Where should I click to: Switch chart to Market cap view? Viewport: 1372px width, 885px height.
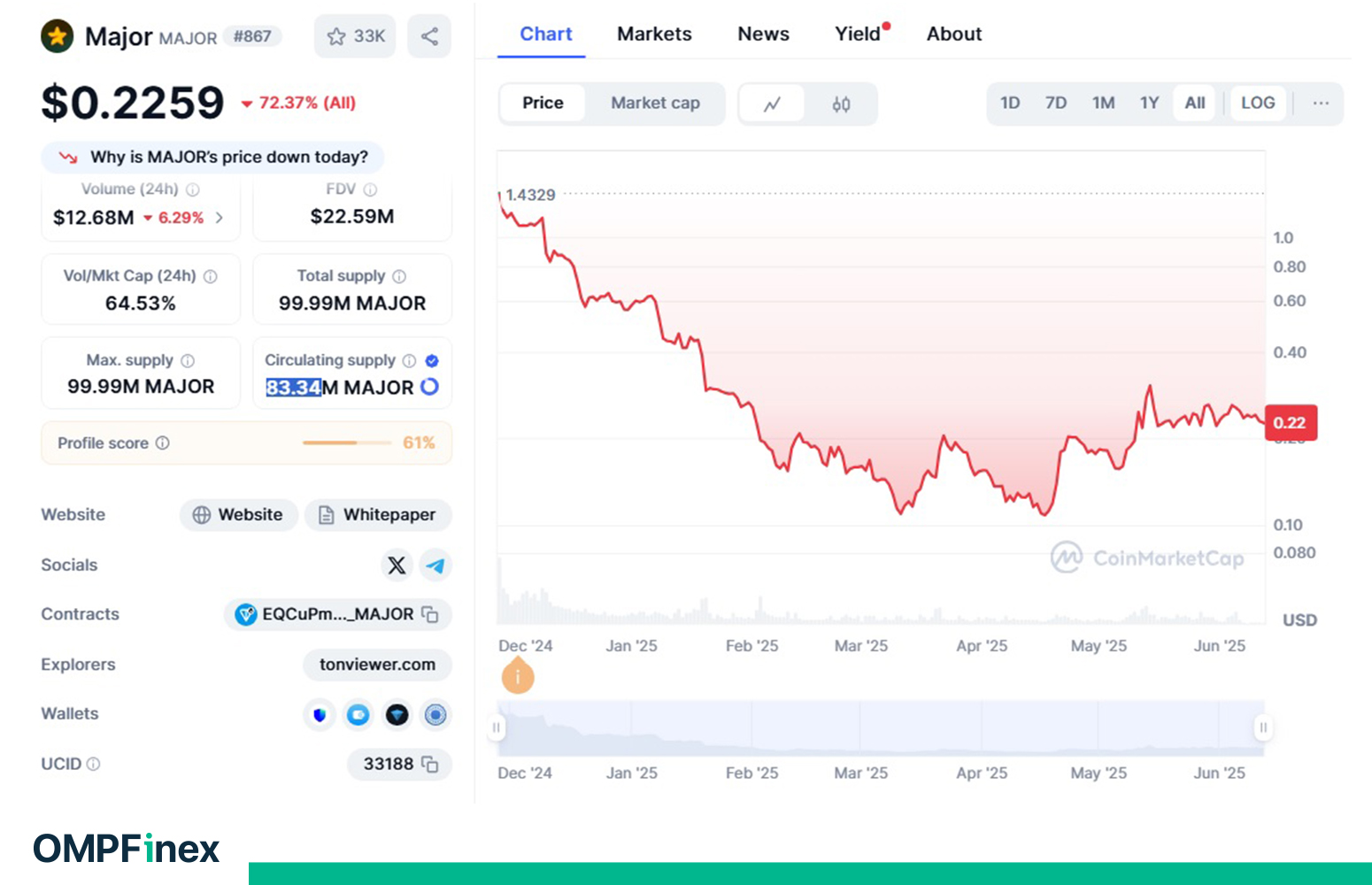click(655, 104)
